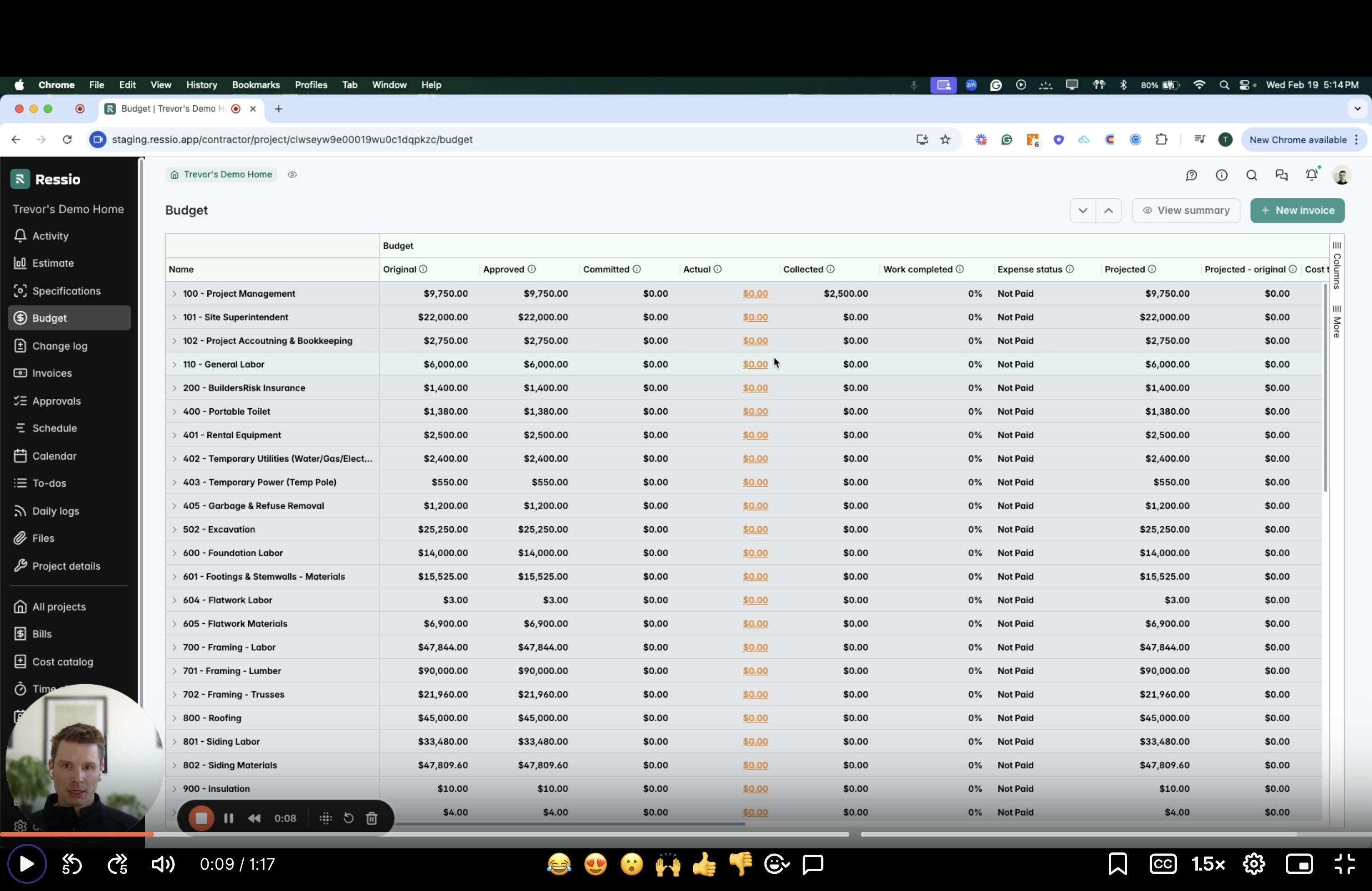This screenshot has width=1372, height=891.
Task: Click the red stop recording button
Action: [x=201, y=818]
